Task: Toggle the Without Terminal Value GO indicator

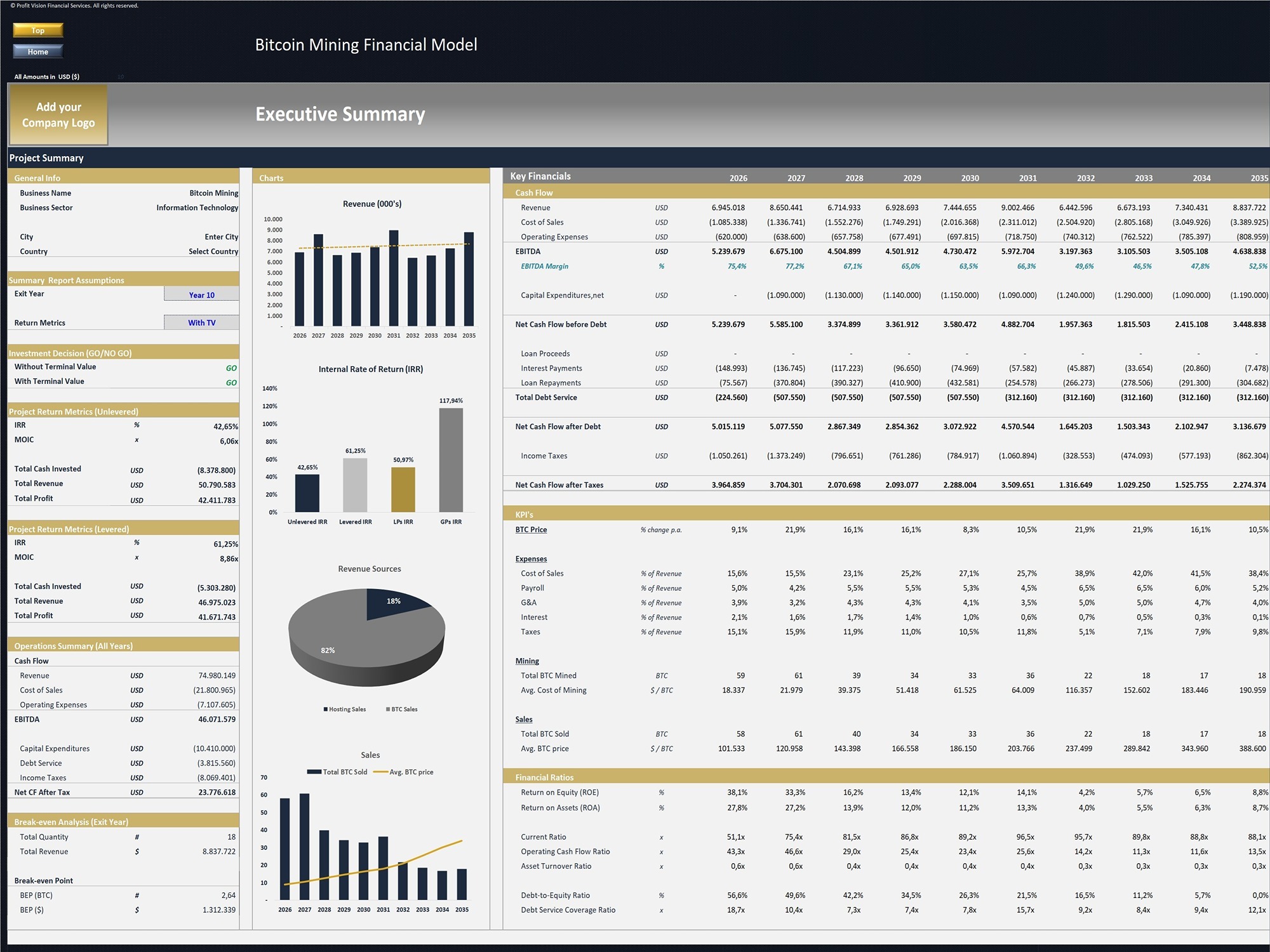Action: pos(231,366)
